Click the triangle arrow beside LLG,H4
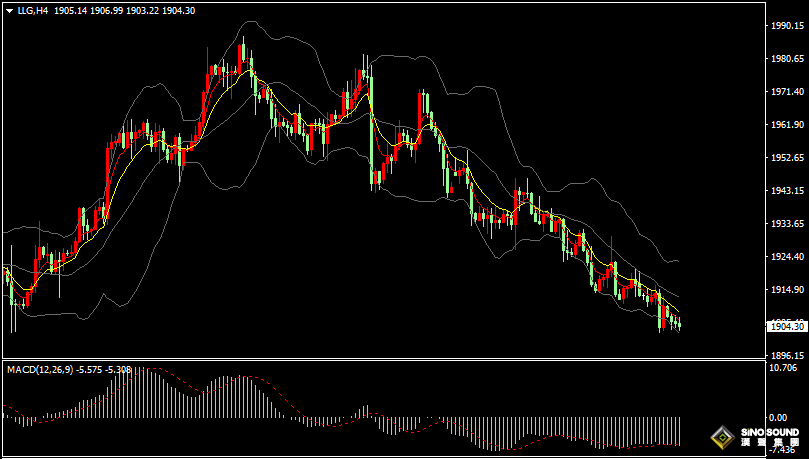 [8, 10]
